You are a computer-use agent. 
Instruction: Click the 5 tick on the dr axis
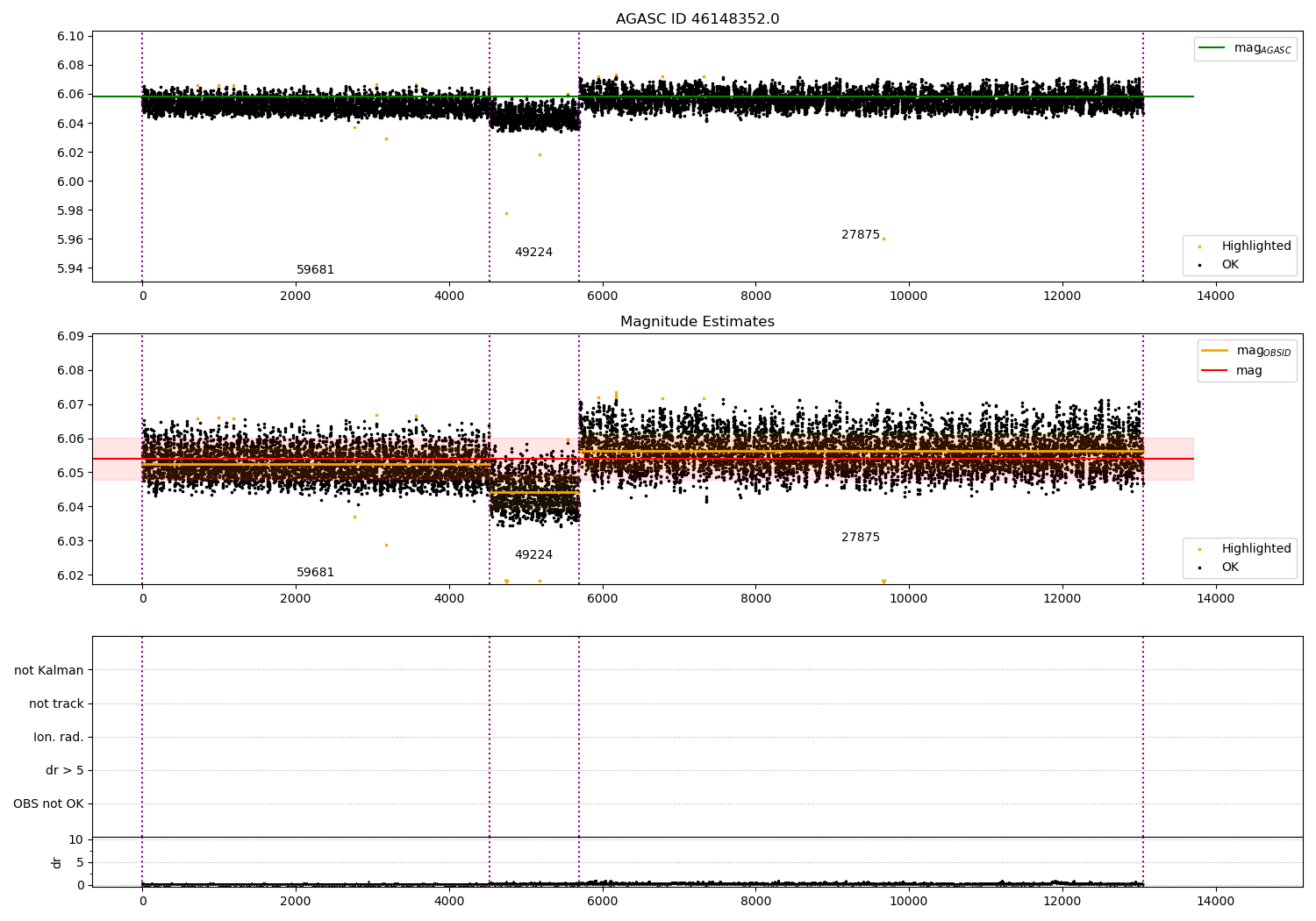(x=80, y=863)
